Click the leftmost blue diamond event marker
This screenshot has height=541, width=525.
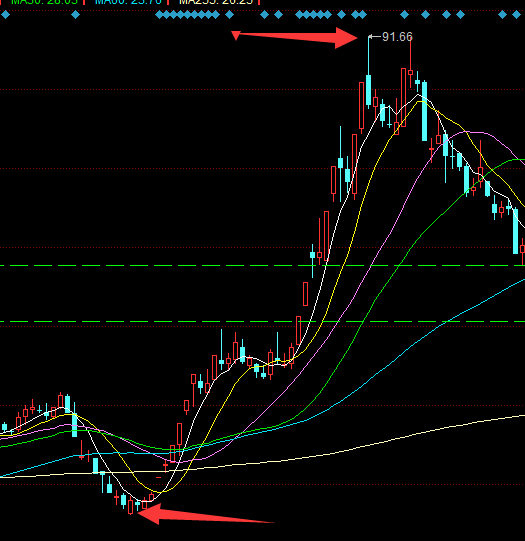click(x=6, y=14)
